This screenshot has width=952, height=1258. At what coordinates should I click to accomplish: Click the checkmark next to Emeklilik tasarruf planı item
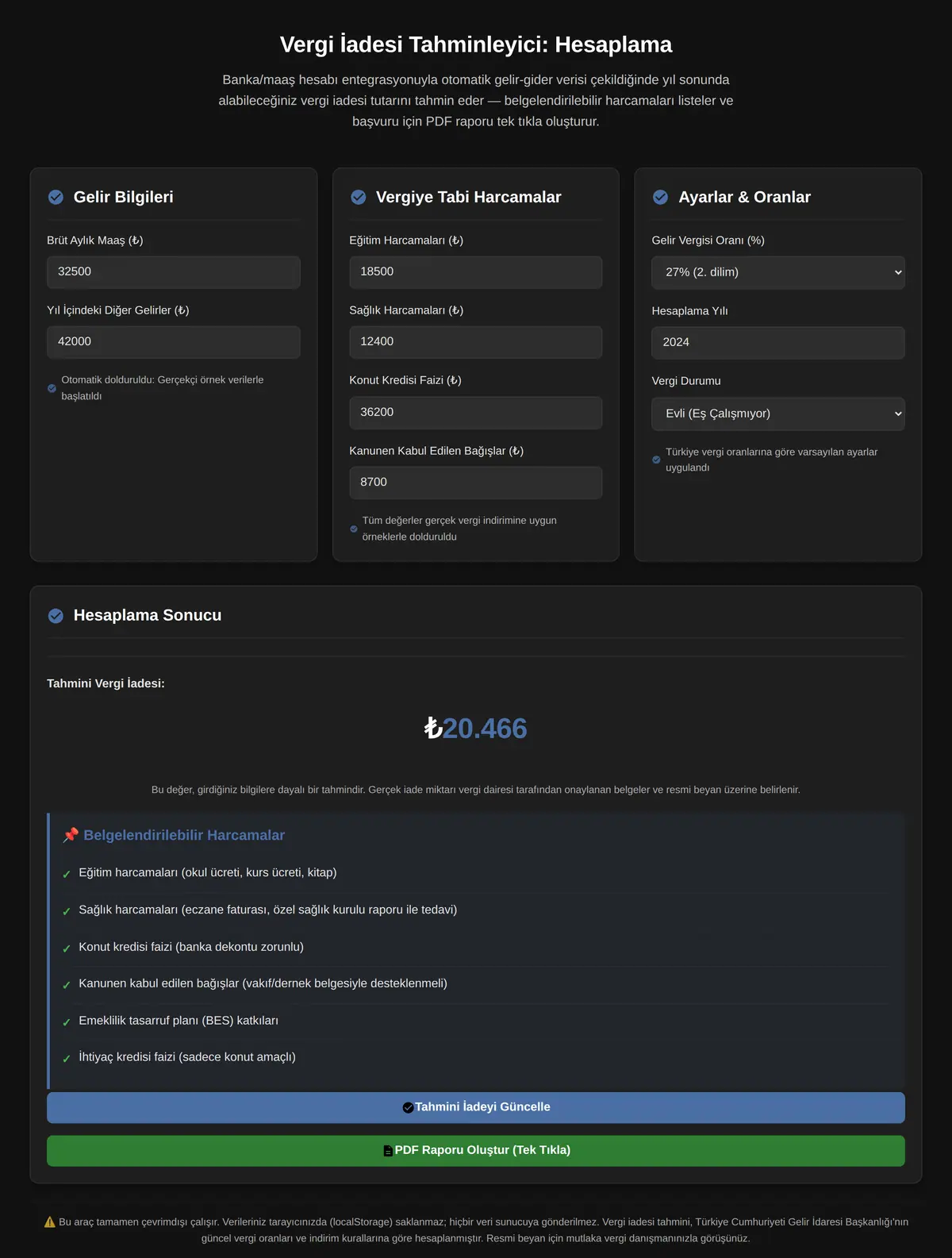(x=67, y=1021)
